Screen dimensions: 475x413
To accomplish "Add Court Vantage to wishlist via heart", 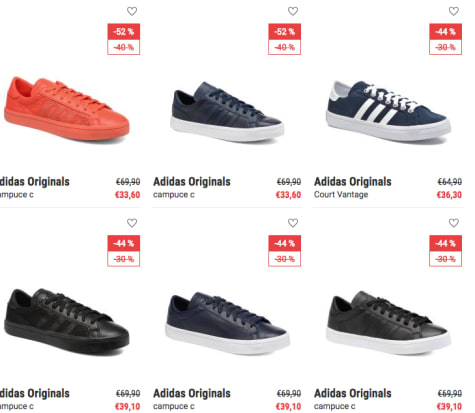I will 454,11.
